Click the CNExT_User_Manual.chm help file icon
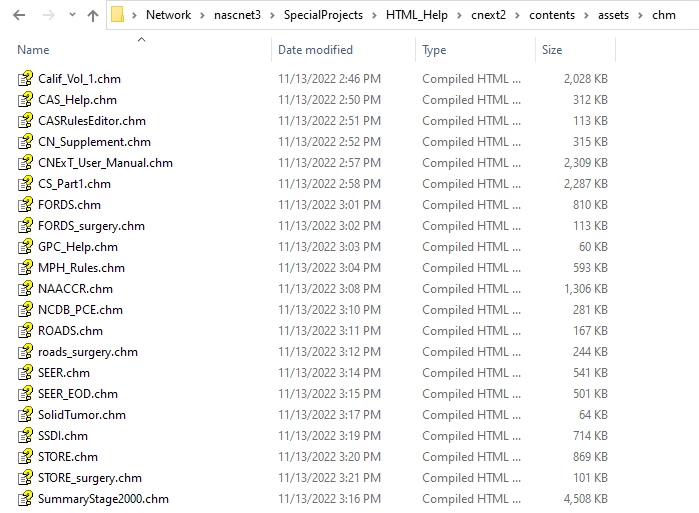This screenshot has width=699, height=513. 25,162
